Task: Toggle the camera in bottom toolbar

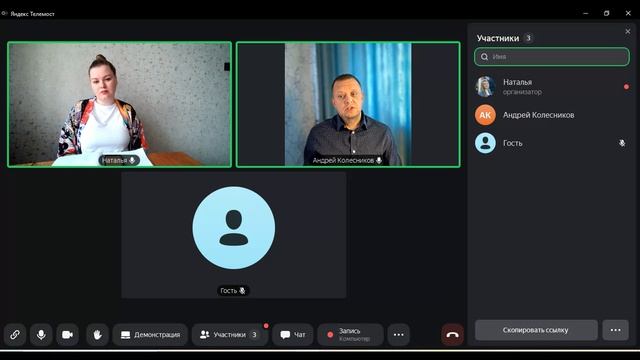Action: [67, 335]
